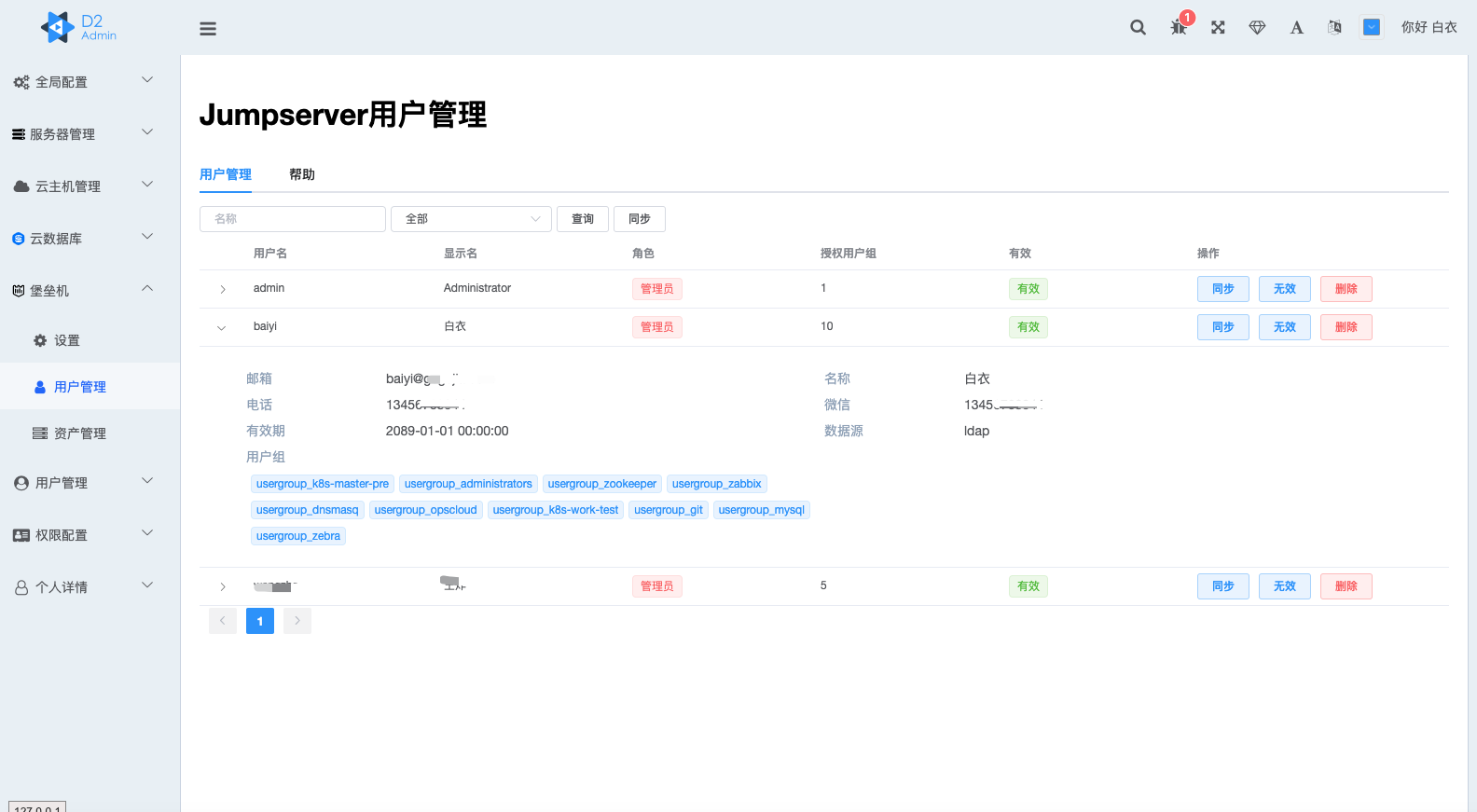Click the usergroup_dnsmasq tag
The image size is (1477, 812).
(x=308, y=510)
